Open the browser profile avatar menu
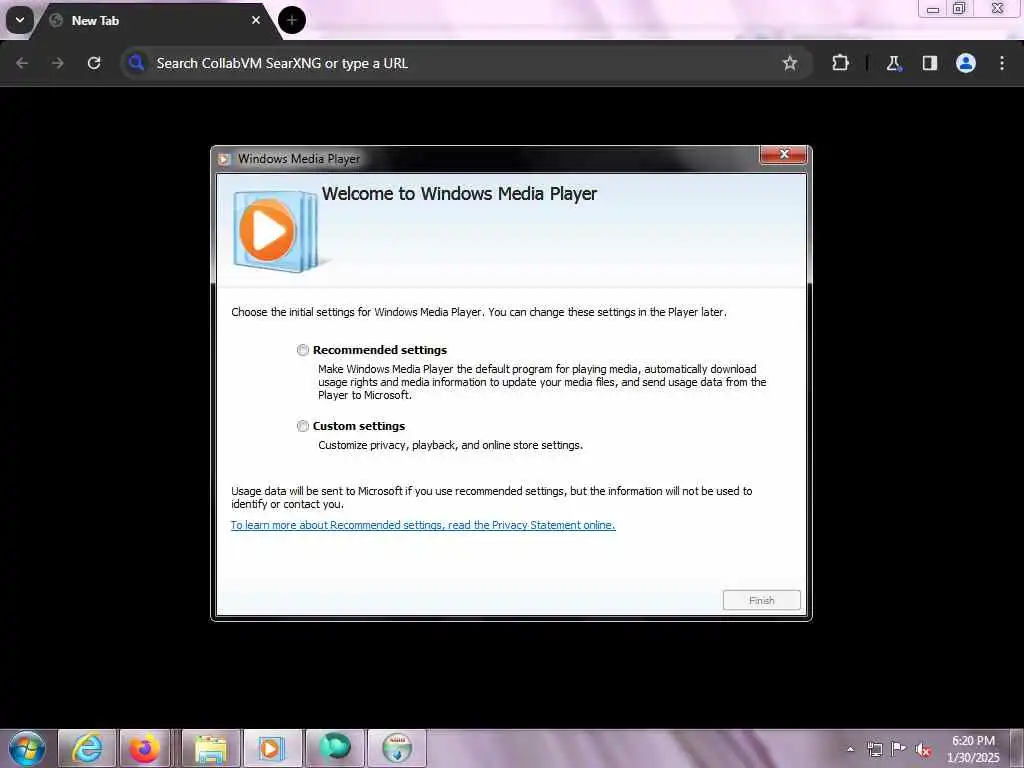 (966, 63)
